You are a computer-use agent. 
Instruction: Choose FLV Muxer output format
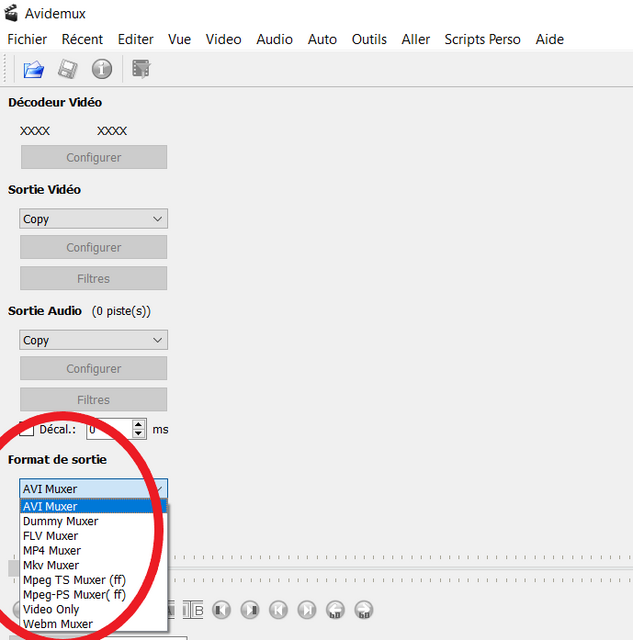point(93,536)
